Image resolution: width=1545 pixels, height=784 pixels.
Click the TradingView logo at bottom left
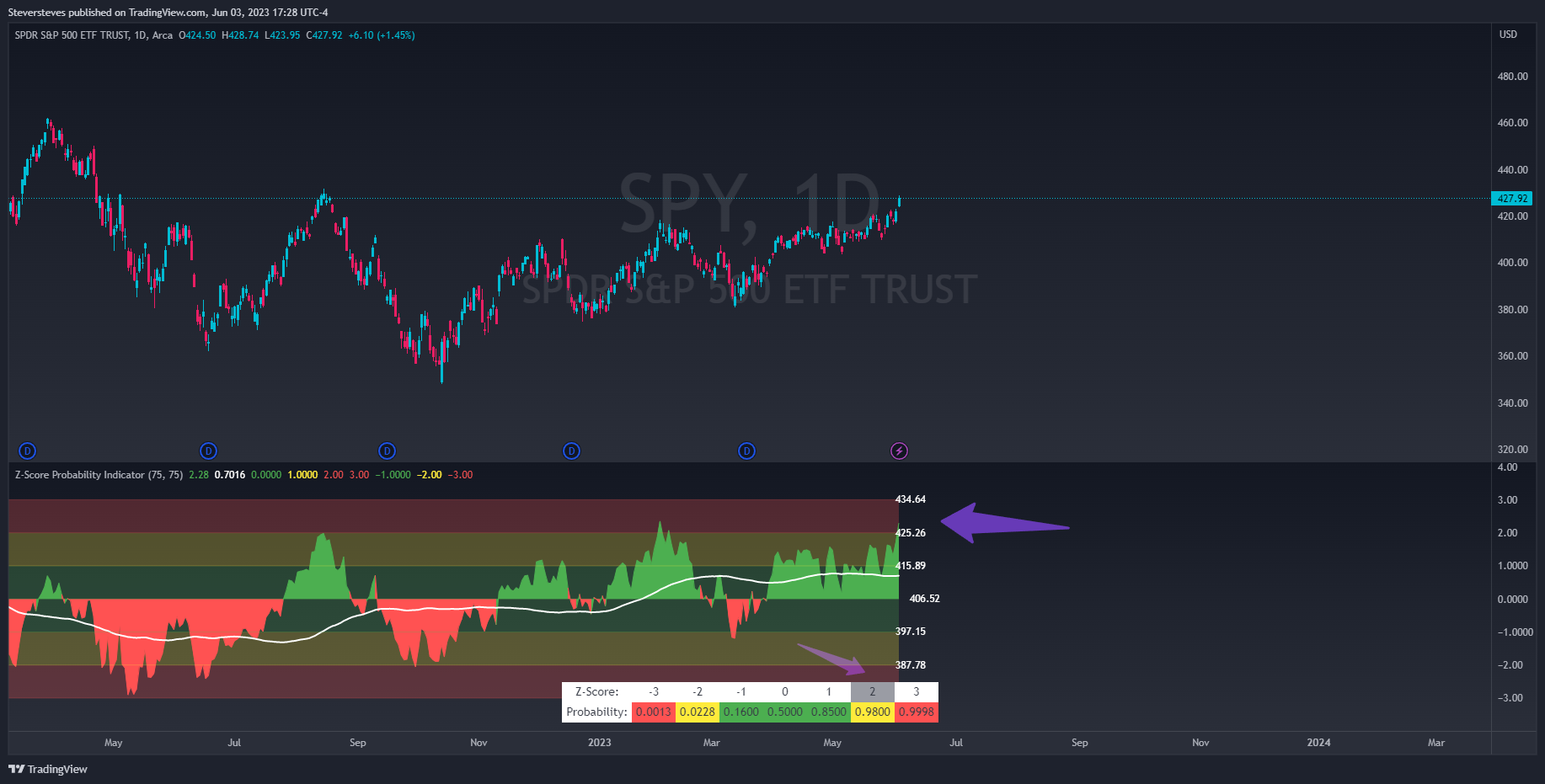click(48, 769)
